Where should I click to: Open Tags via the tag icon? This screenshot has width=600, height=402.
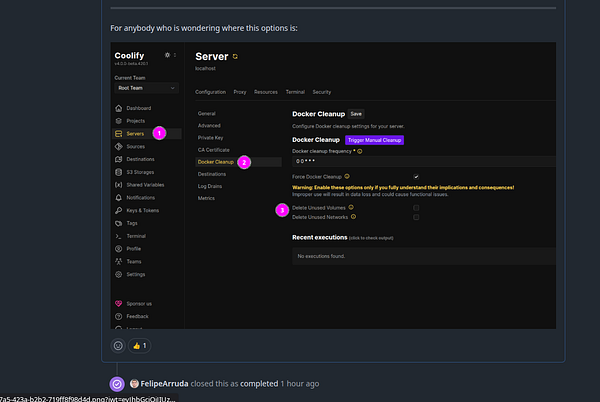(119, 223)
